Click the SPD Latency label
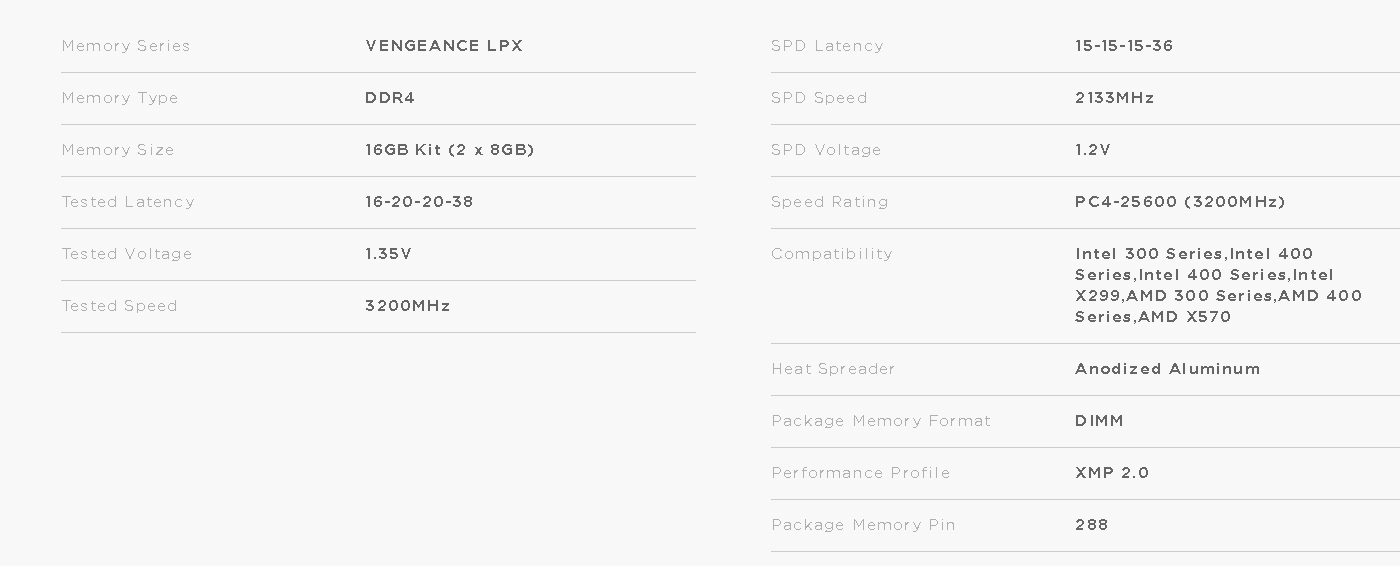The width and height of the screenshot is (1400, 566). point(827,46)
